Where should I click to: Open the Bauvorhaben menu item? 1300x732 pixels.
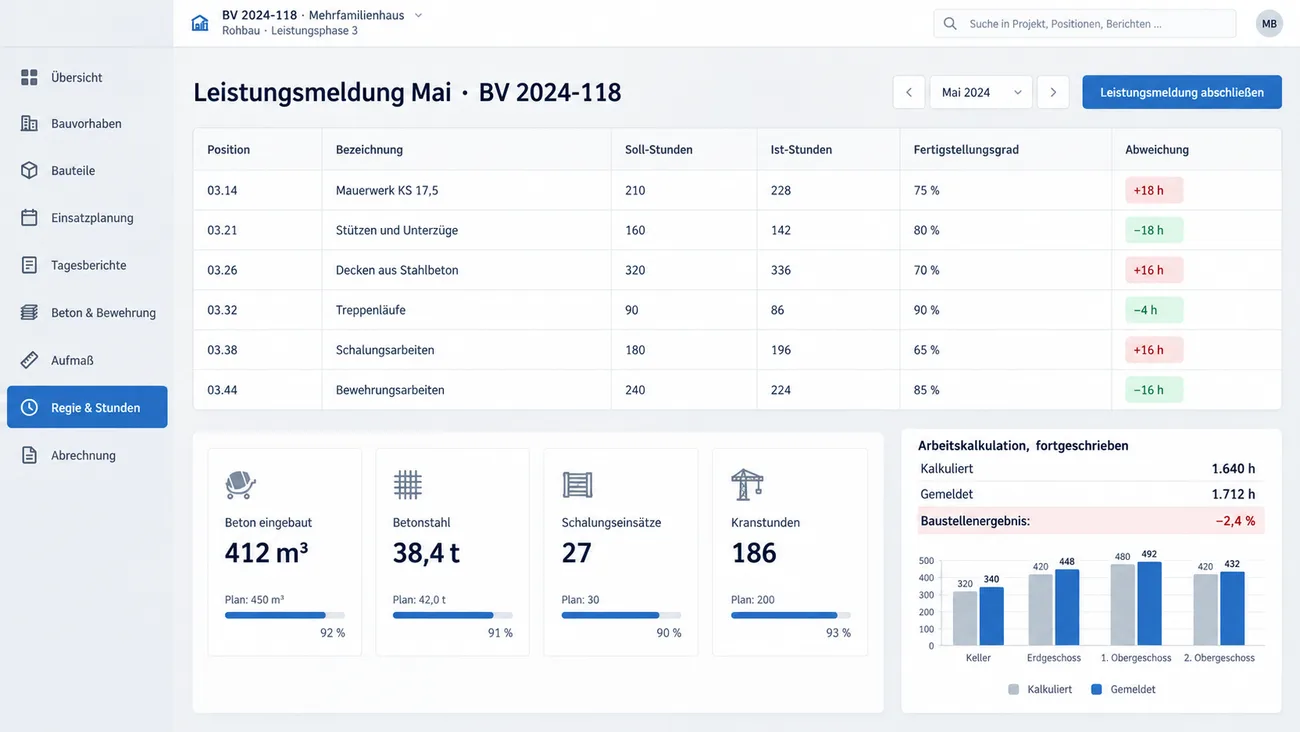(87, 124)
